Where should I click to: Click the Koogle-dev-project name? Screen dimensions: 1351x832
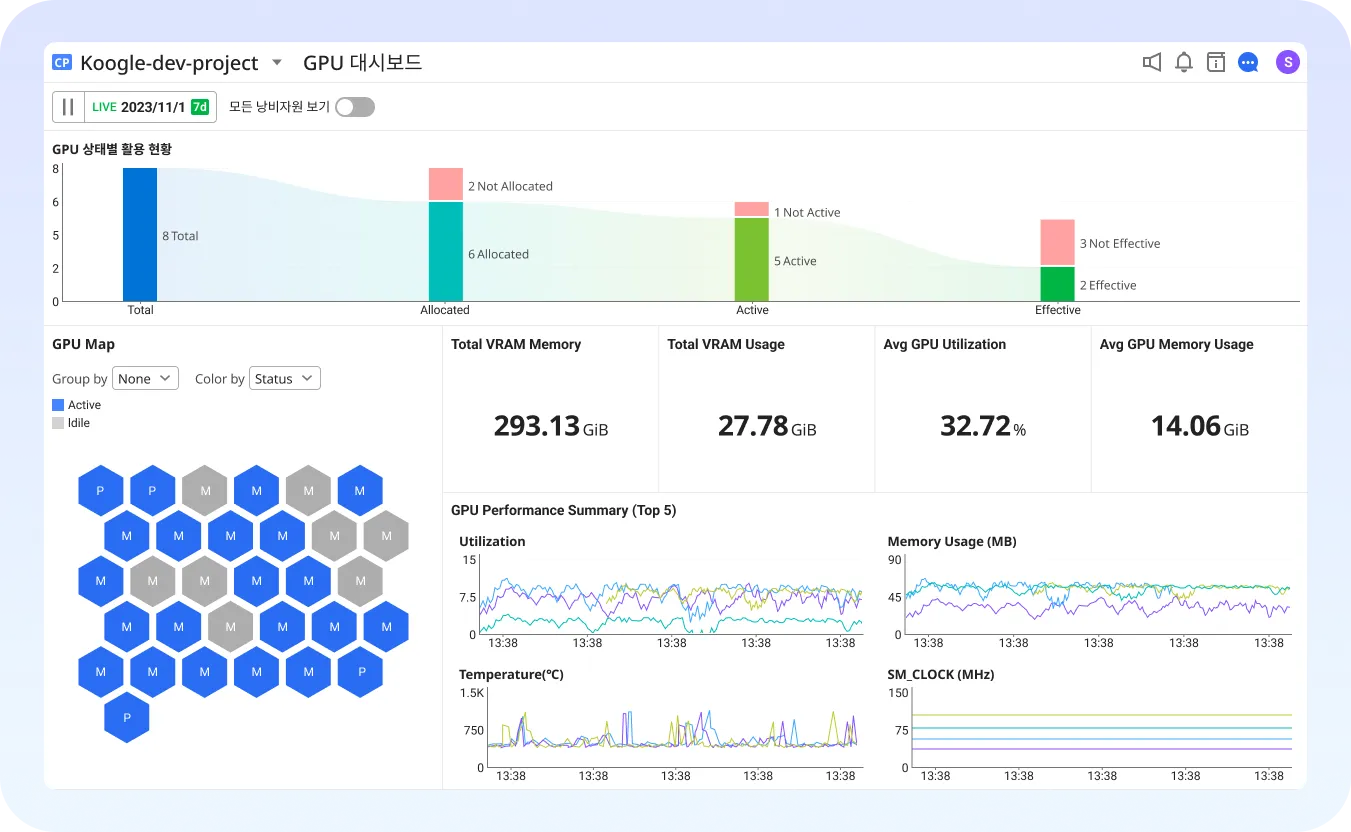169,63
